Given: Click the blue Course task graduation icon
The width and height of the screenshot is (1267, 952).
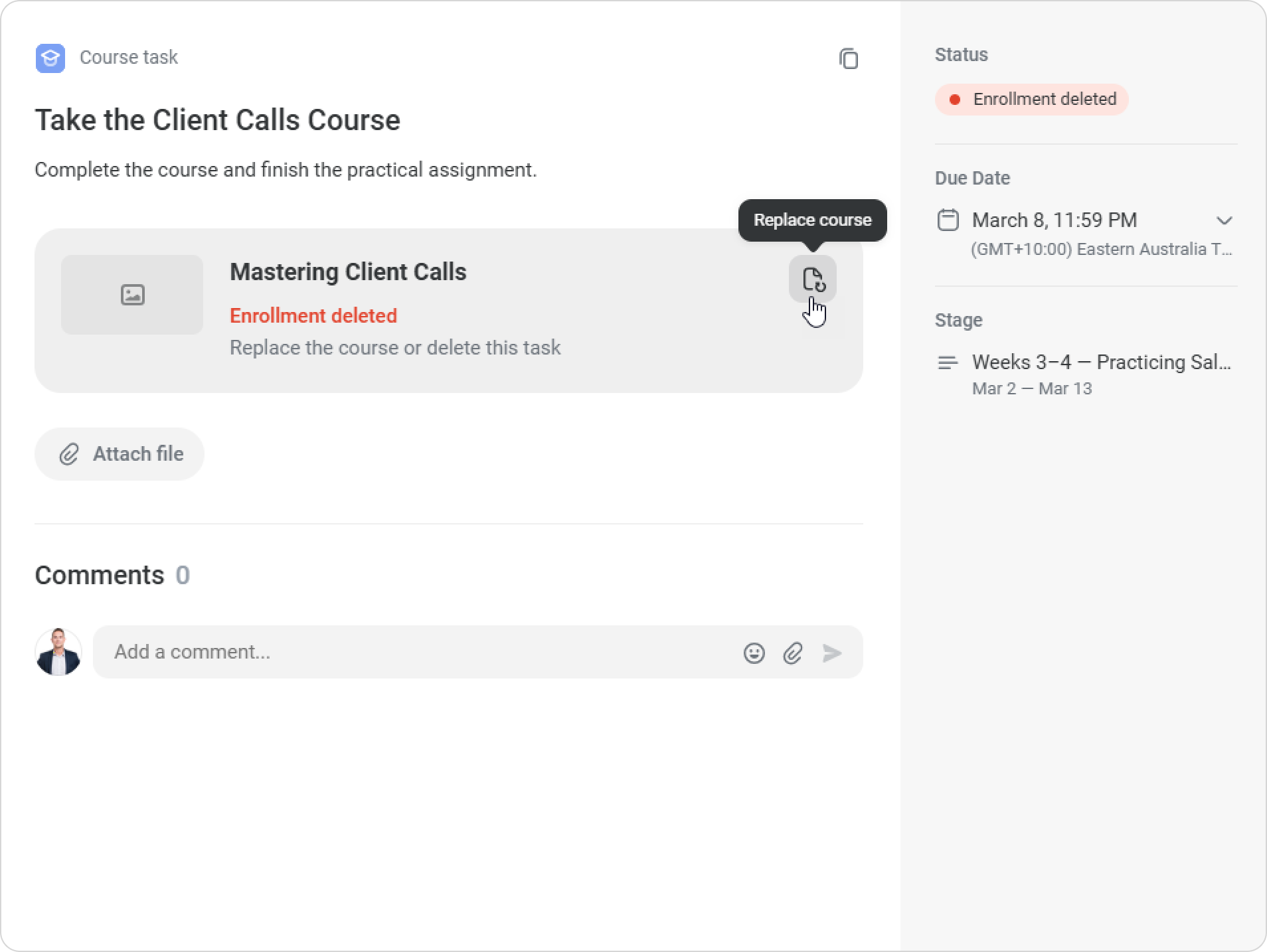Looking at the screenshot, I should tap(50, 58).
